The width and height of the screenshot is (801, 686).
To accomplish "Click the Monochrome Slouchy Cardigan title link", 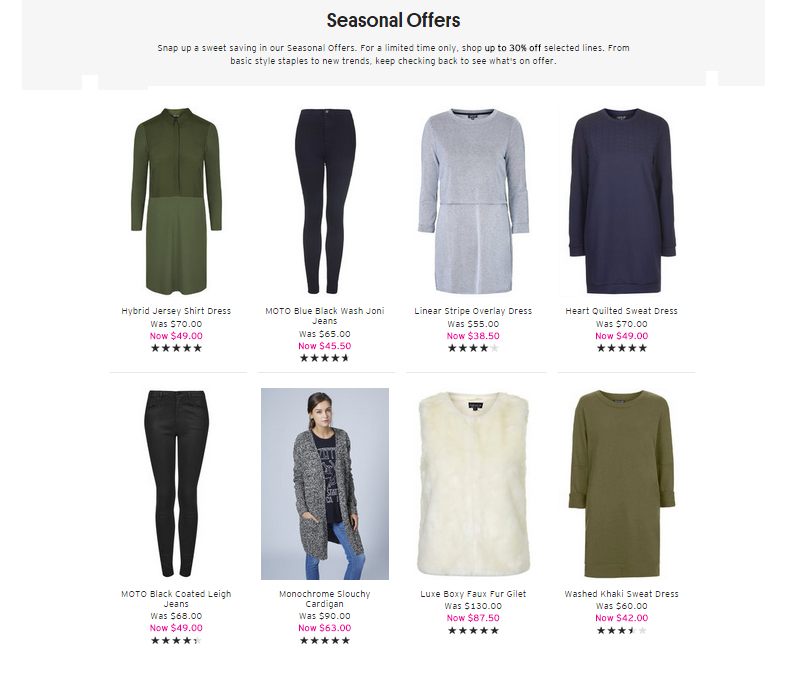I will click(x=325, y=599).
